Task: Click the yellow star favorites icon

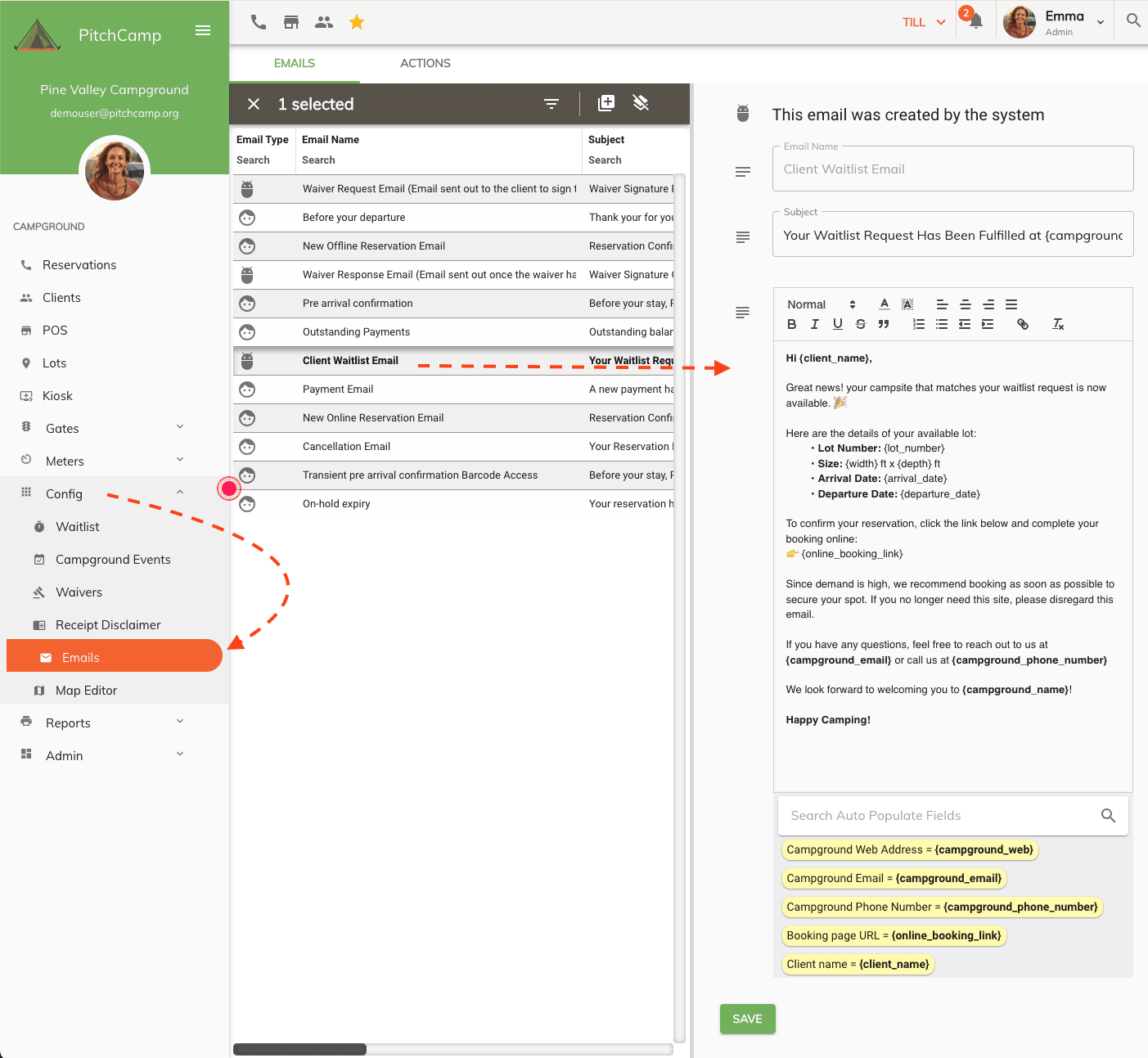Action: click(x=357, y=22)
